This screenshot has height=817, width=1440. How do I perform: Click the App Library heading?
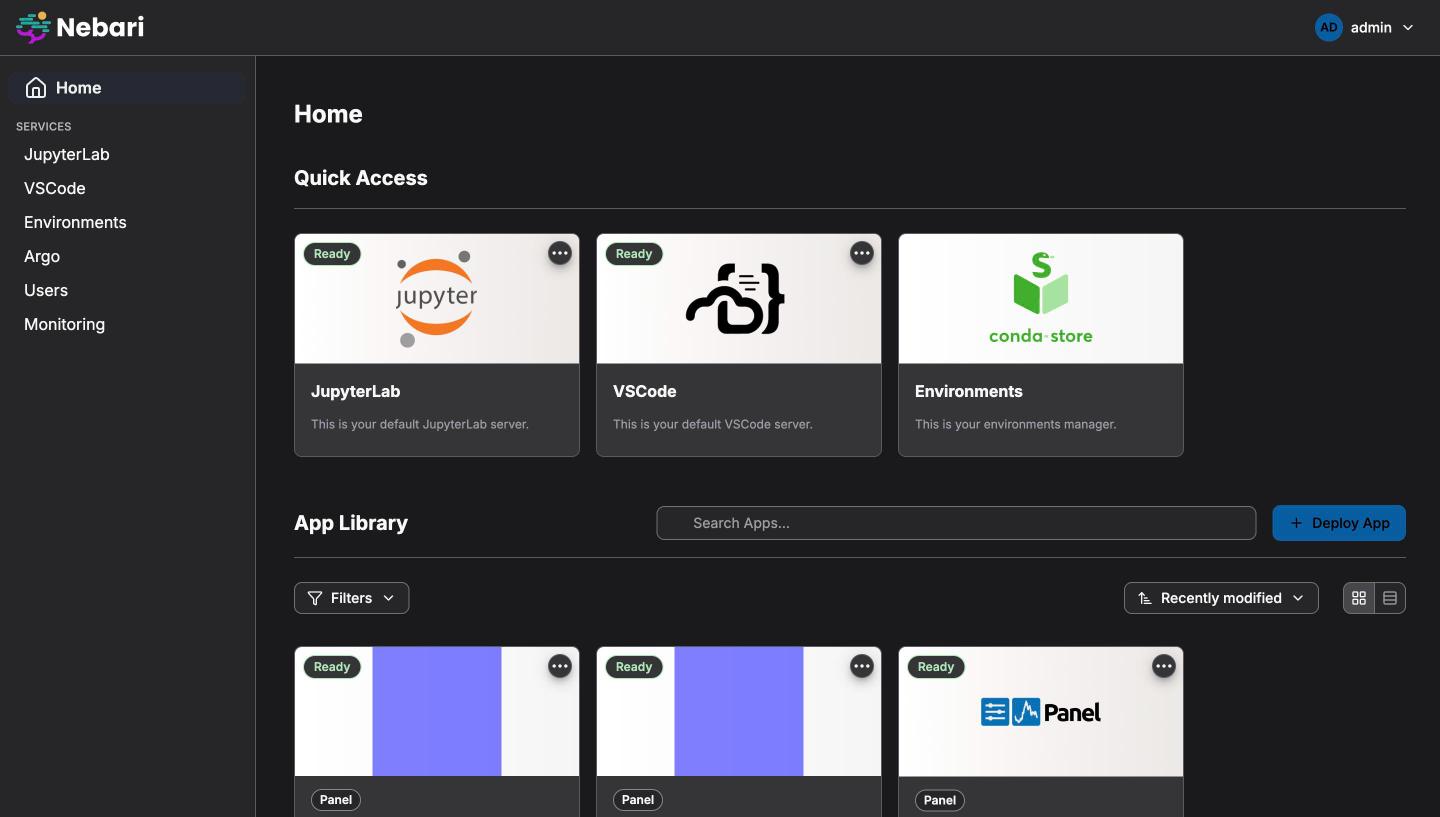351,523
